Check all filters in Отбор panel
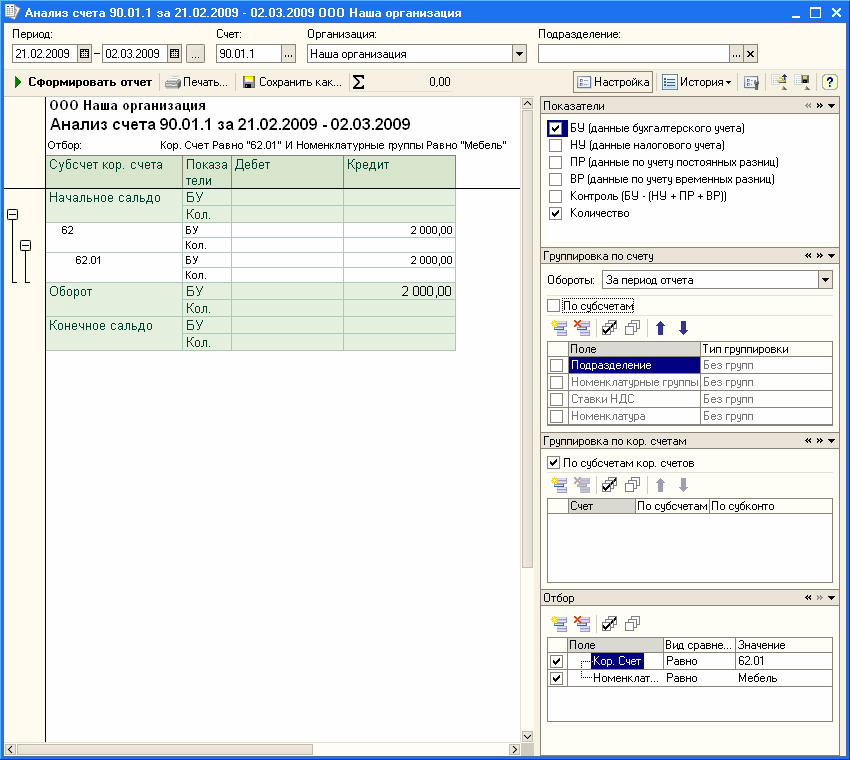The image size is (850, 760). click(x=609, y=623)
